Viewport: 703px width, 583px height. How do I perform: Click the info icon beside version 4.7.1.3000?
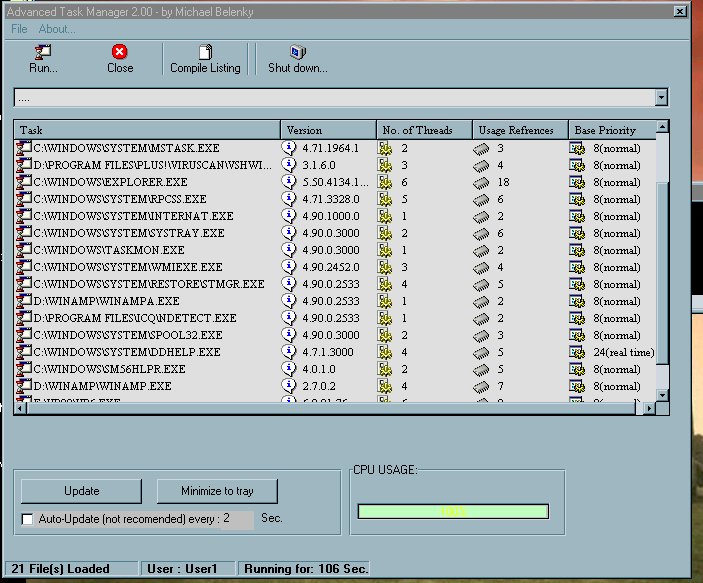click(x=289, y=352)
